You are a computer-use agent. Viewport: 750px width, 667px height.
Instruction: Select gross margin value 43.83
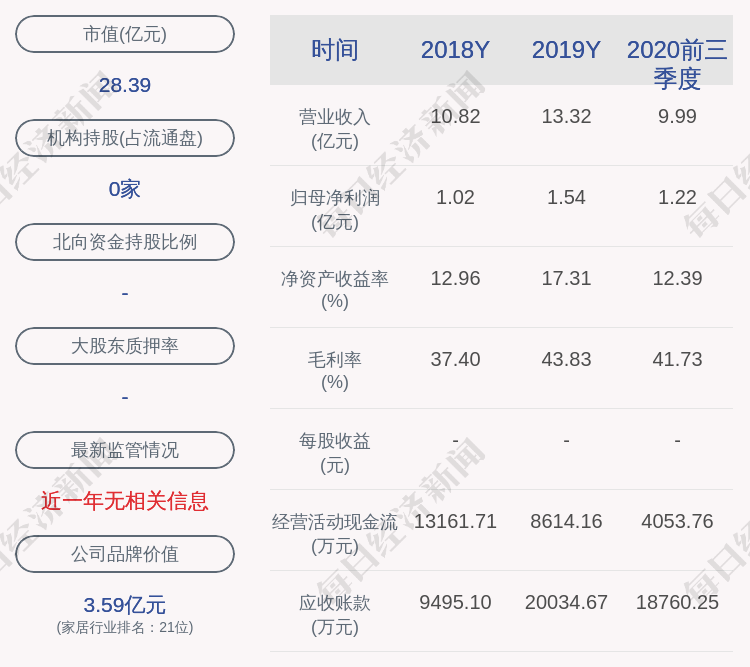coord(566,359)
